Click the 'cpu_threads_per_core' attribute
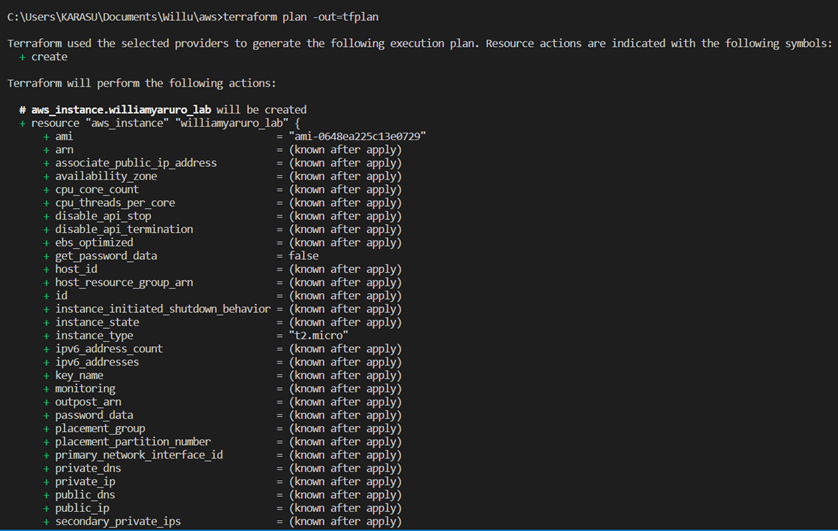Screen dimensions: 838x531 (x=115, y=203)
